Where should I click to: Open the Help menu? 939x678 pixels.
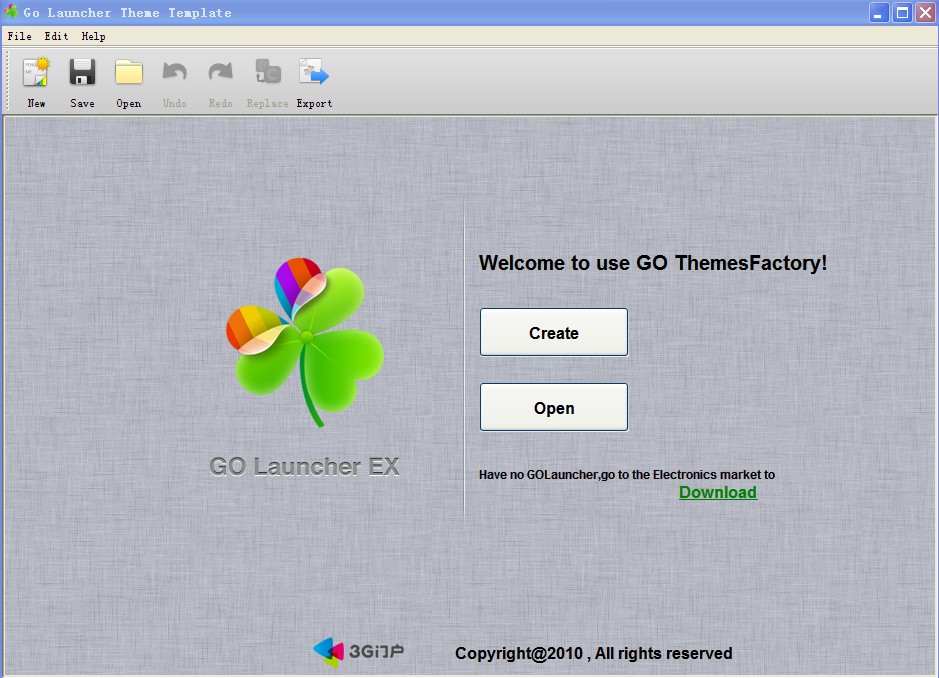(93, 37)
